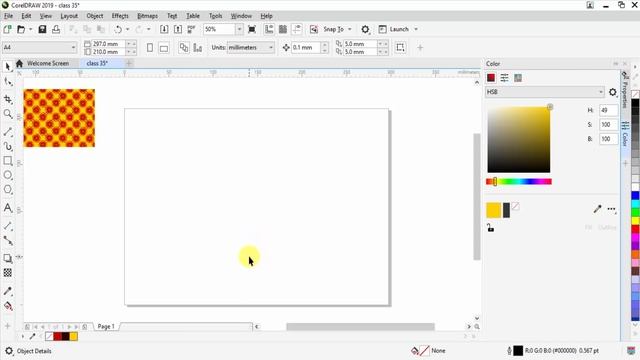Open the Effects menu
Screen dimensions: 640x360
pos(120,16)
